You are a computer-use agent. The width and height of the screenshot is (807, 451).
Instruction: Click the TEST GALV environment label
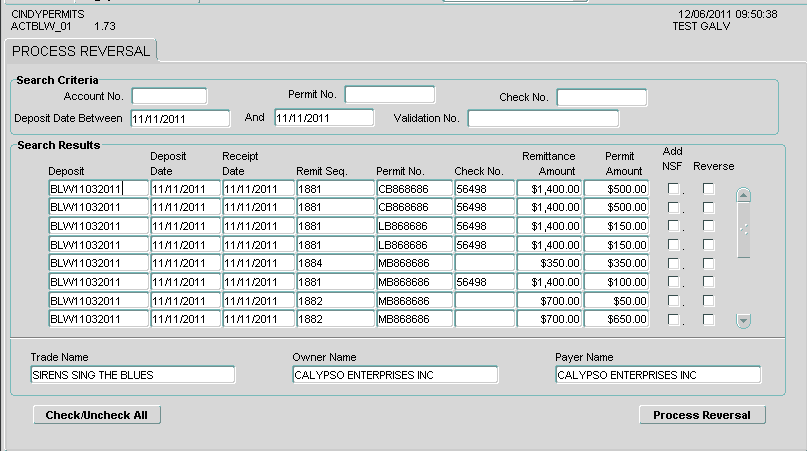pos(701,26)
